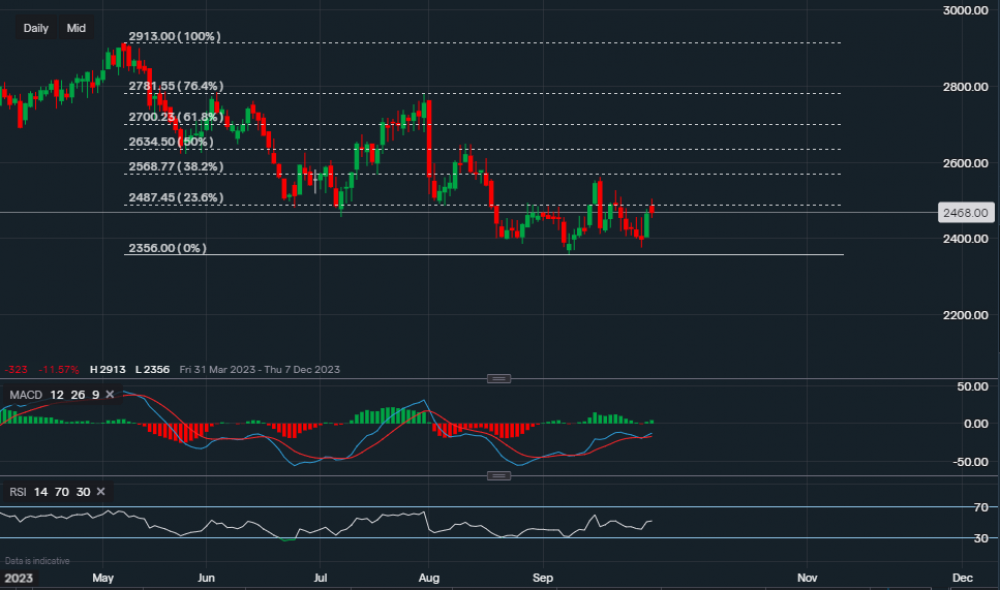Screen dimensions: 1000x590
Task: Select the 2700.23 (61.8%) Fibonacci label
Action: point(175,118)
